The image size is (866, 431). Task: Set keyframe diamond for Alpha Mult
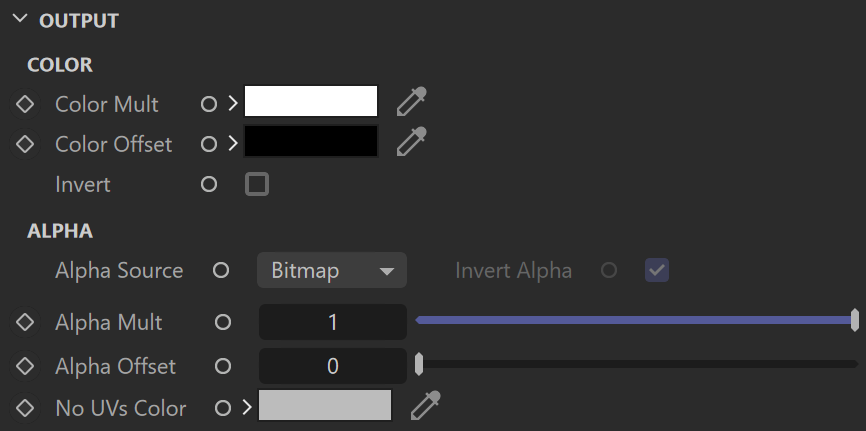(x=25, y=322)
